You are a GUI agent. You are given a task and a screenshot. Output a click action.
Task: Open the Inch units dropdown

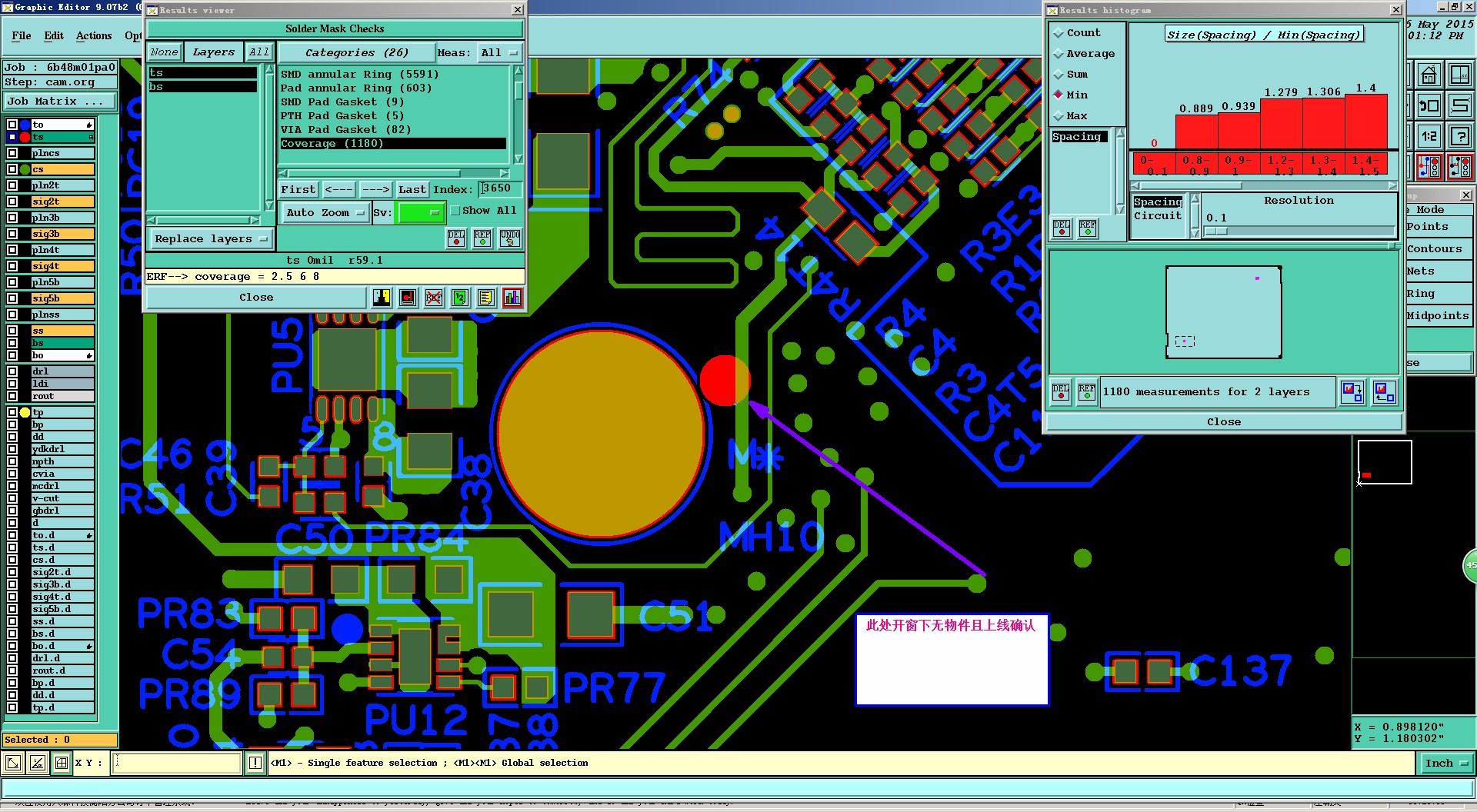[1445, 763]
